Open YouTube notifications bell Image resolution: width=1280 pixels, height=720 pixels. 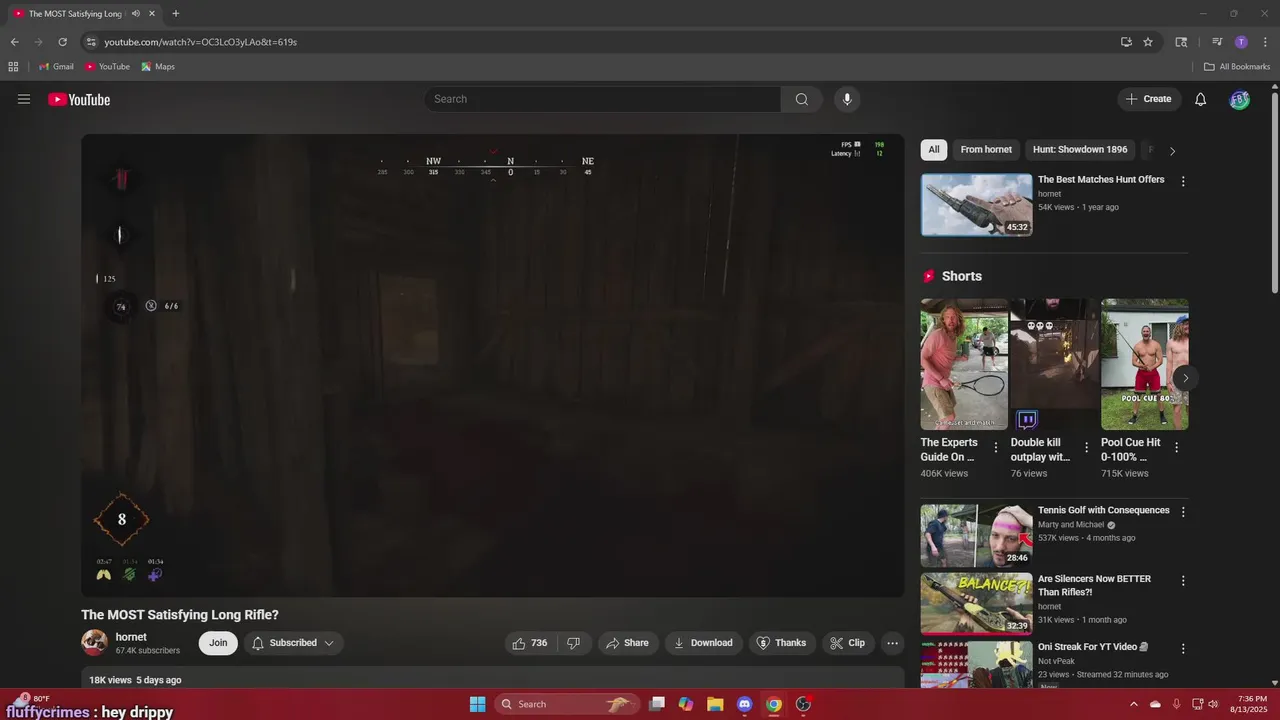(1201, 99)
